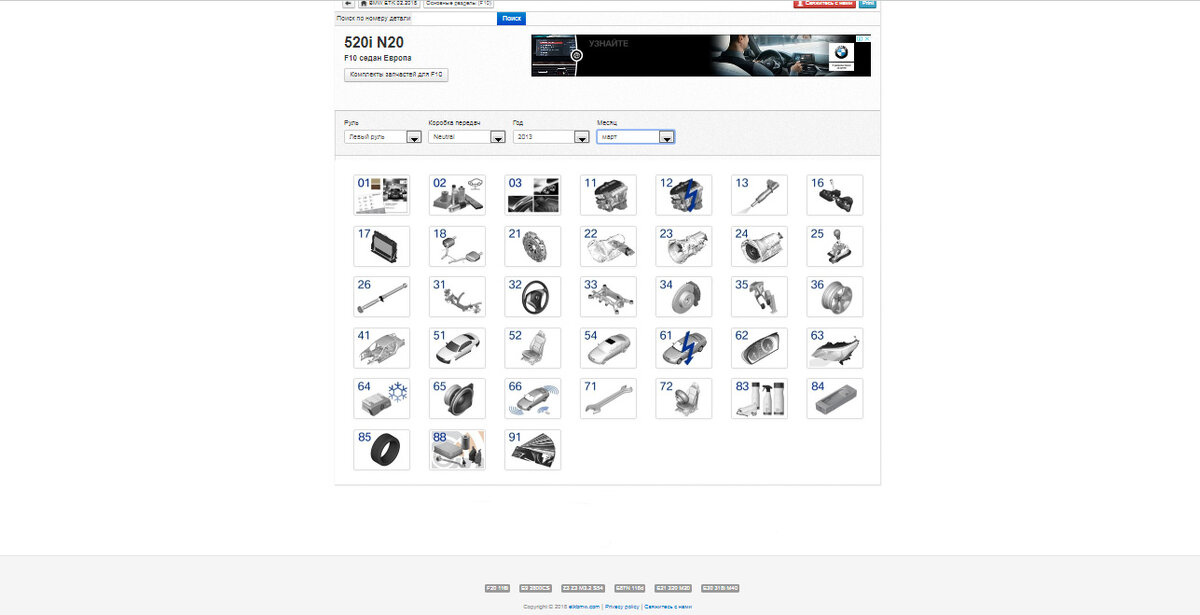Open group 85 tire category

click(382, 449)
